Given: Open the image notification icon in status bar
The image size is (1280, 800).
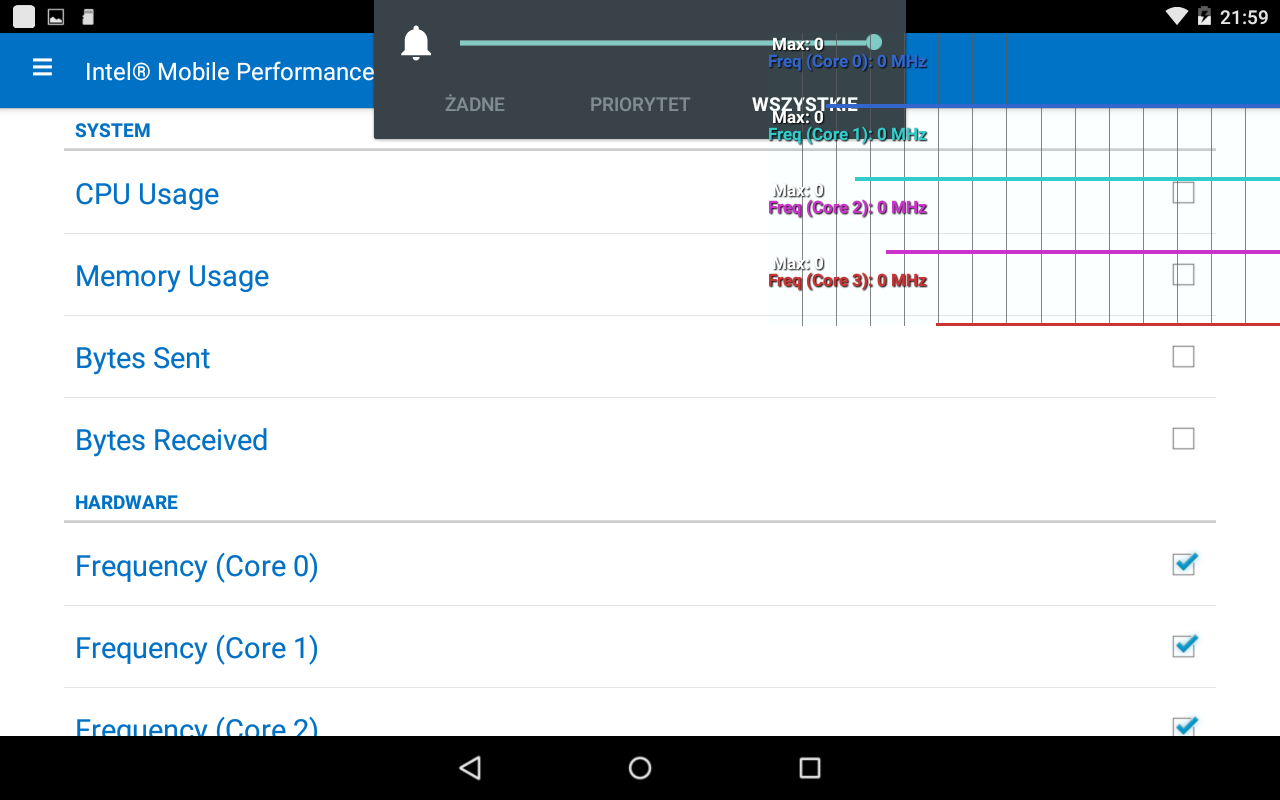Looking at the screenshot, I should click(x=56, y=17).
